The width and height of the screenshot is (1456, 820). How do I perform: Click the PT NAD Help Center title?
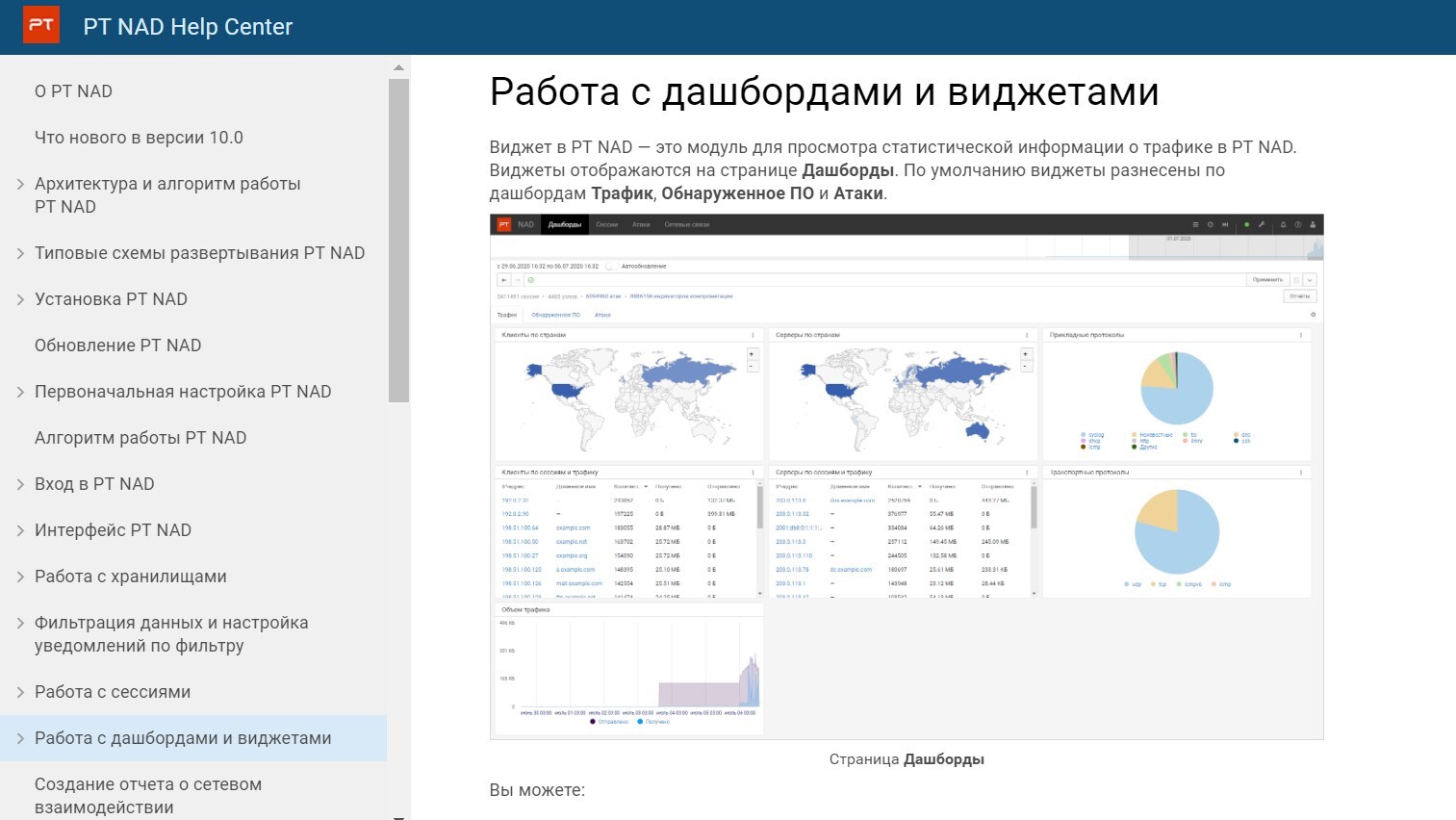188,27
